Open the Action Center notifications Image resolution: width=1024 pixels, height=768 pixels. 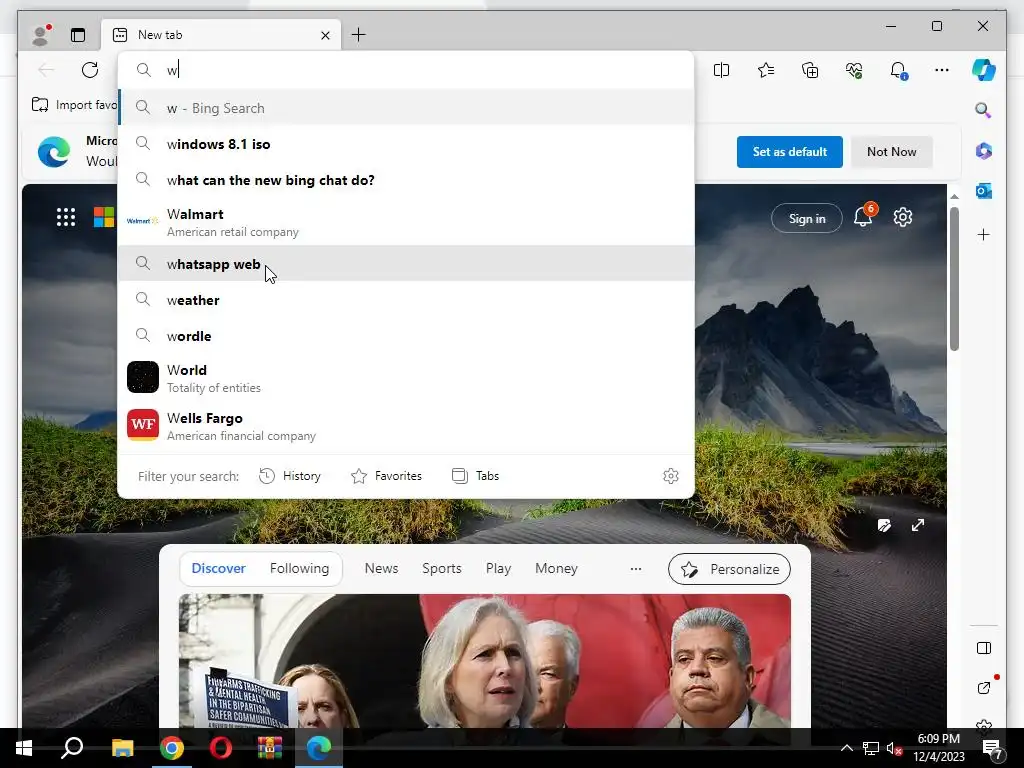[992, 749]
